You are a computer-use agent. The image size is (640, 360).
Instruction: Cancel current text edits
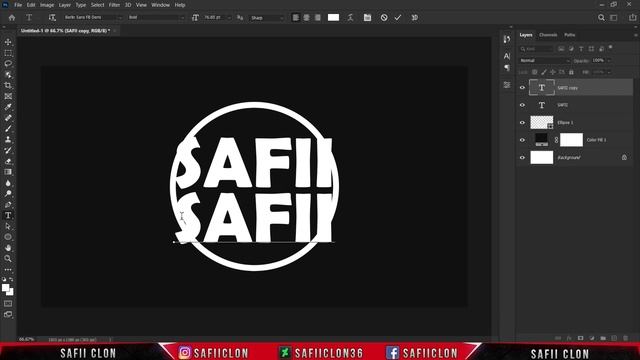click(384, 18)
